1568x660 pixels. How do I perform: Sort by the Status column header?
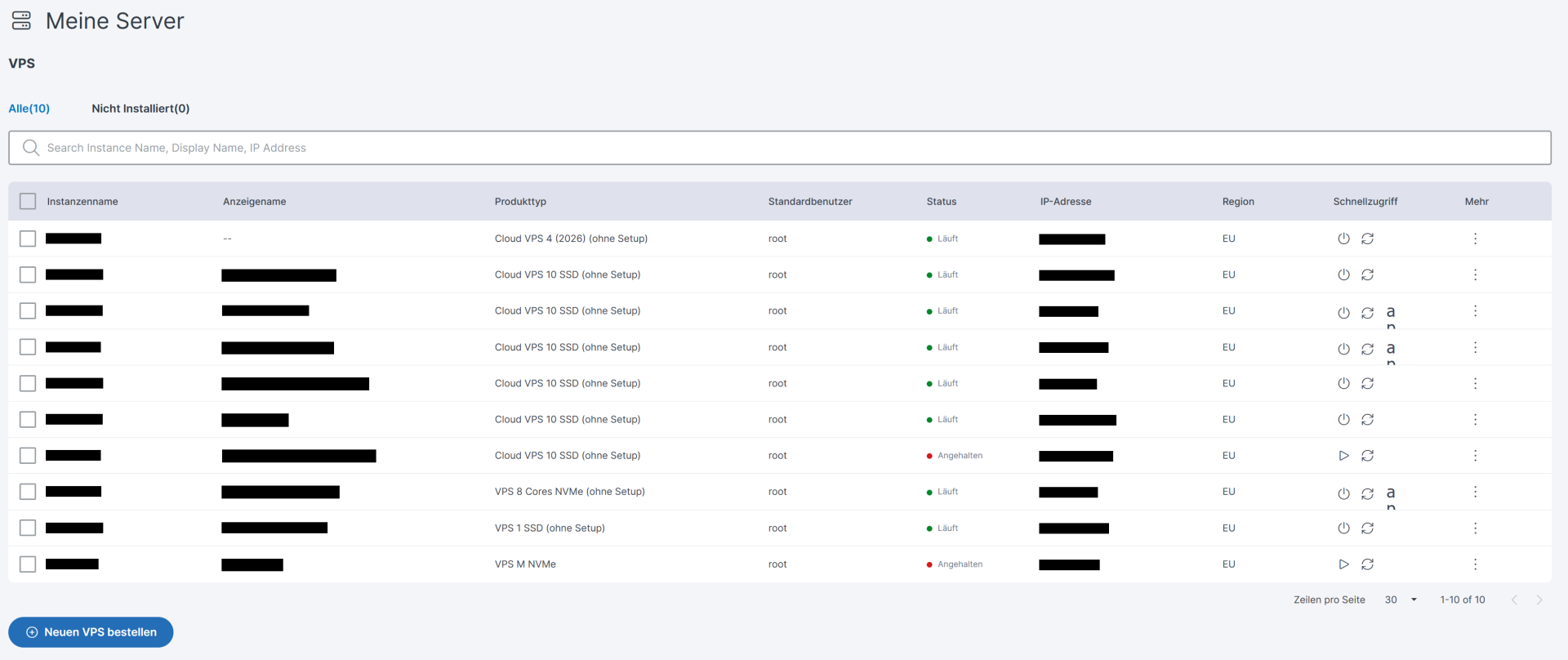(942, 202)
